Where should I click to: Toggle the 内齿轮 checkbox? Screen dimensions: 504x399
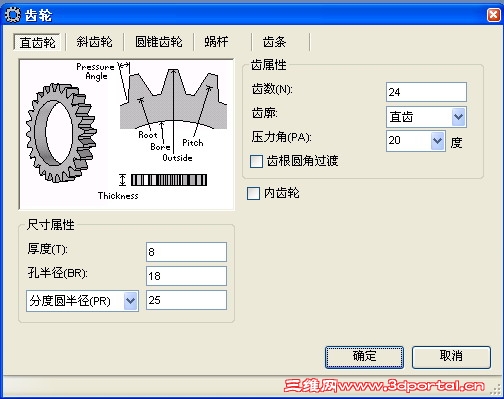(253, 193)
